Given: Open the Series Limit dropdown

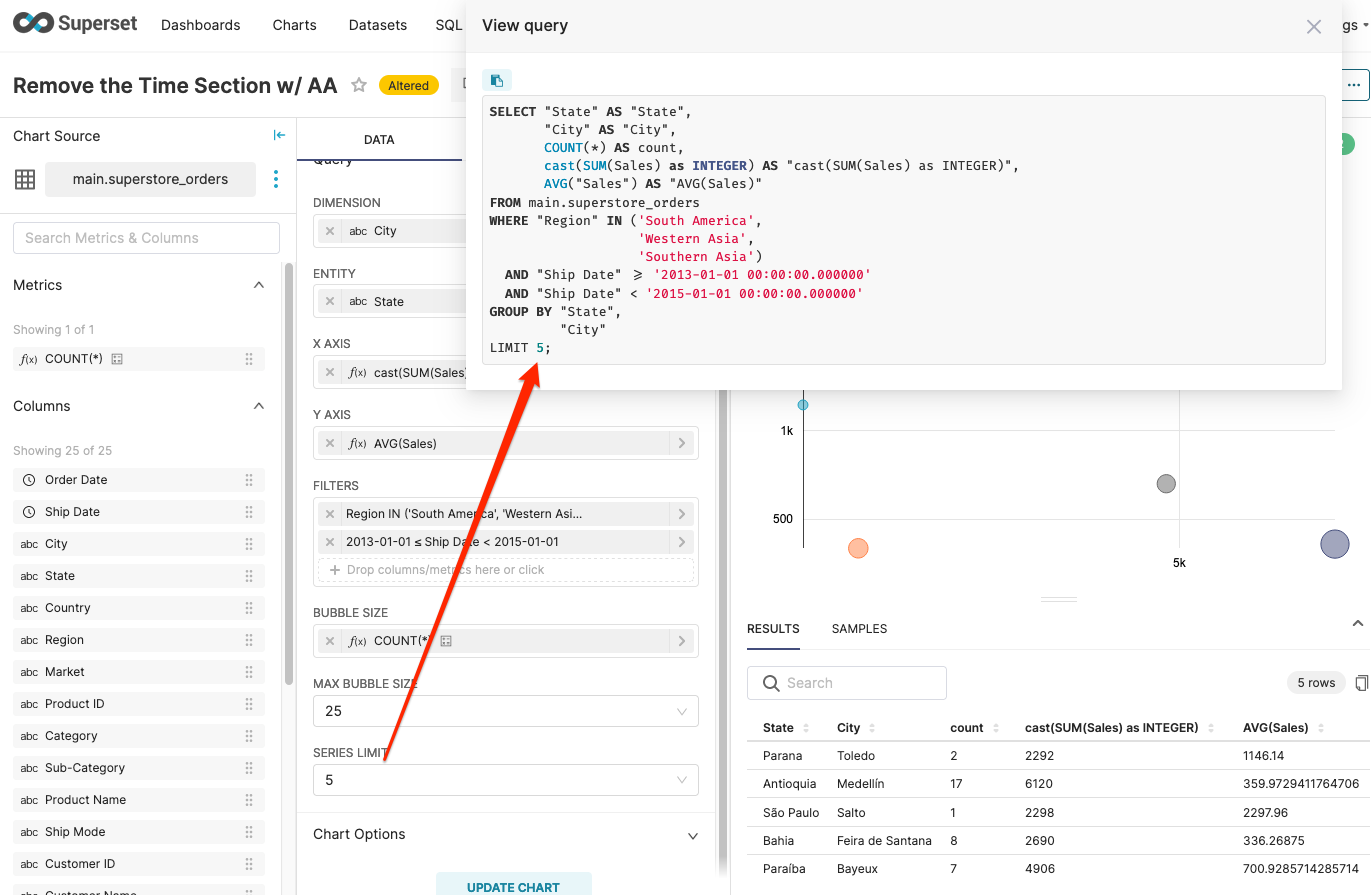Looking at the screenshot, I should pos(506,780).
